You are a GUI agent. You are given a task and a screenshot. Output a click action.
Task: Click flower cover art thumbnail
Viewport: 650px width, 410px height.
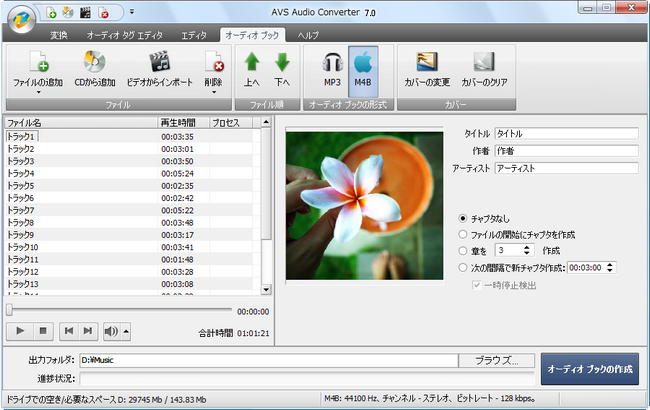[364, 206]
